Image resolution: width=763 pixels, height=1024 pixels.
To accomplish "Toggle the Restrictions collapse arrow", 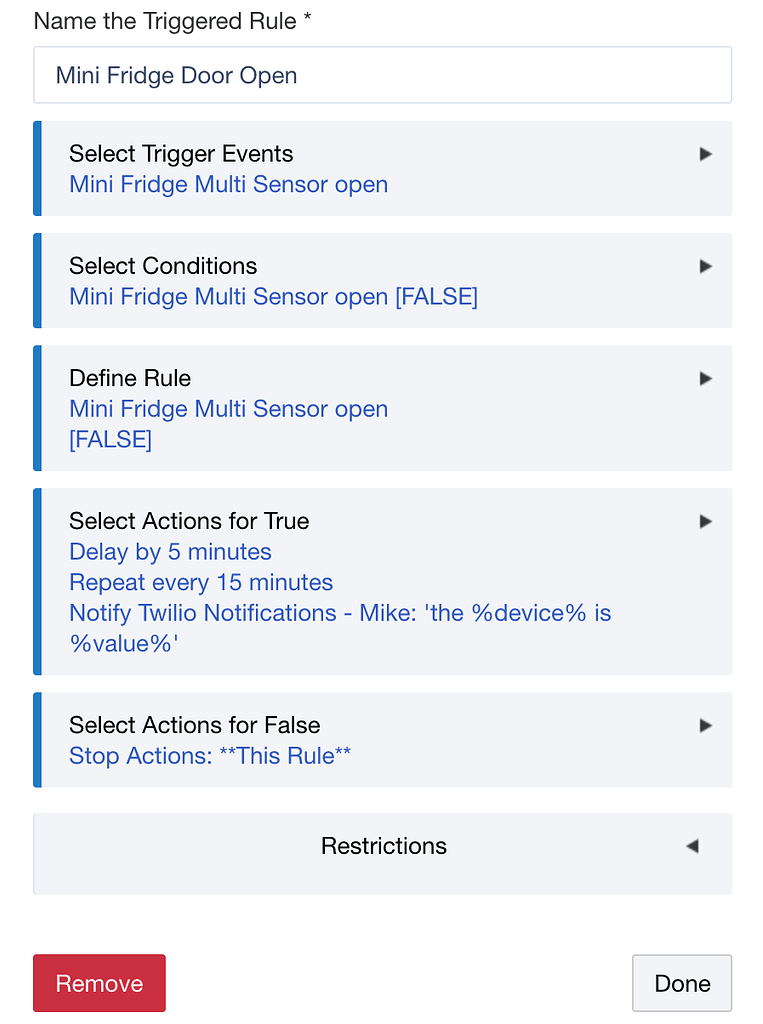I will pyautogui.click(x=692, y=846).
